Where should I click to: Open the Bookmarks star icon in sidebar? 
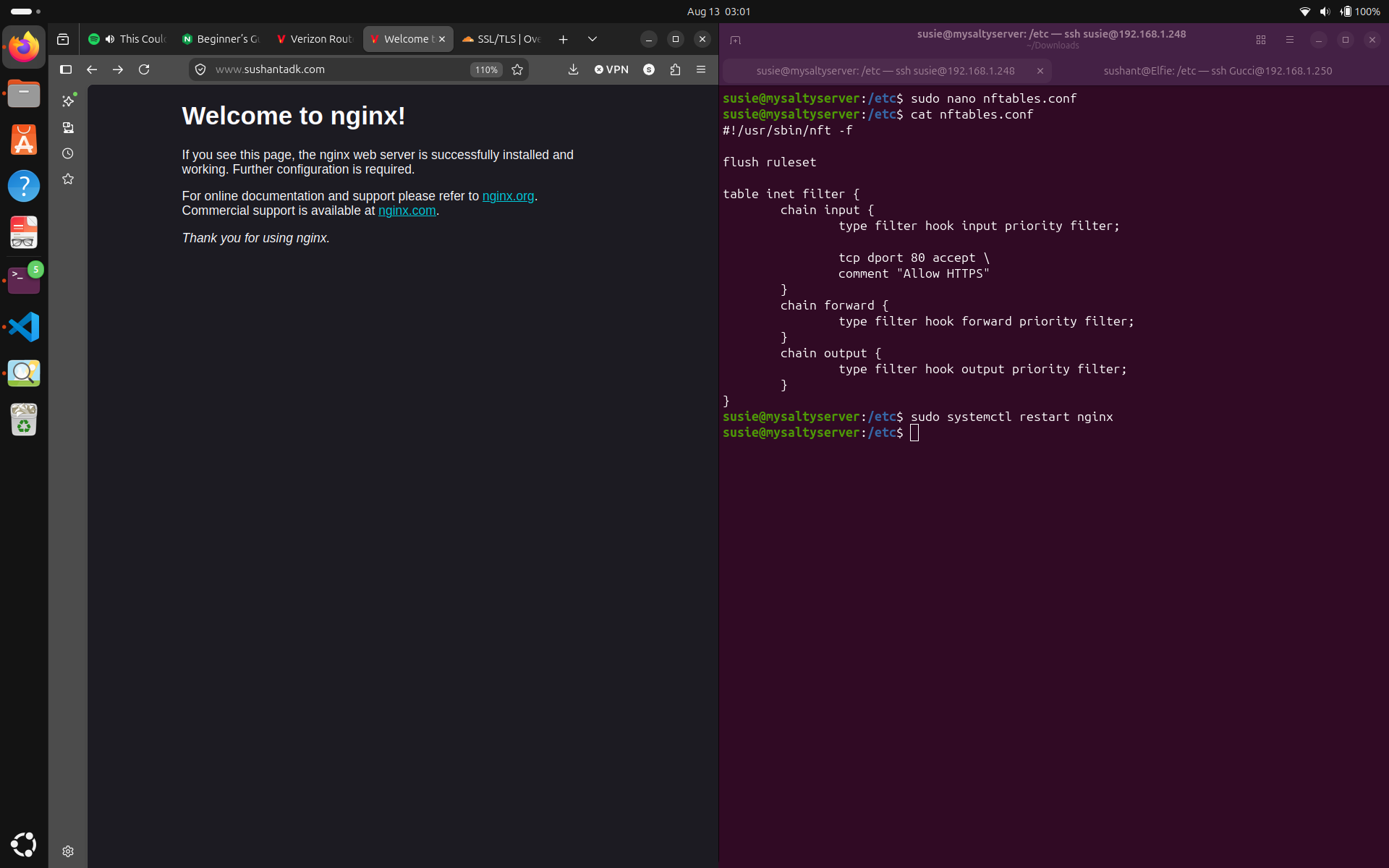tap(68, 179)
